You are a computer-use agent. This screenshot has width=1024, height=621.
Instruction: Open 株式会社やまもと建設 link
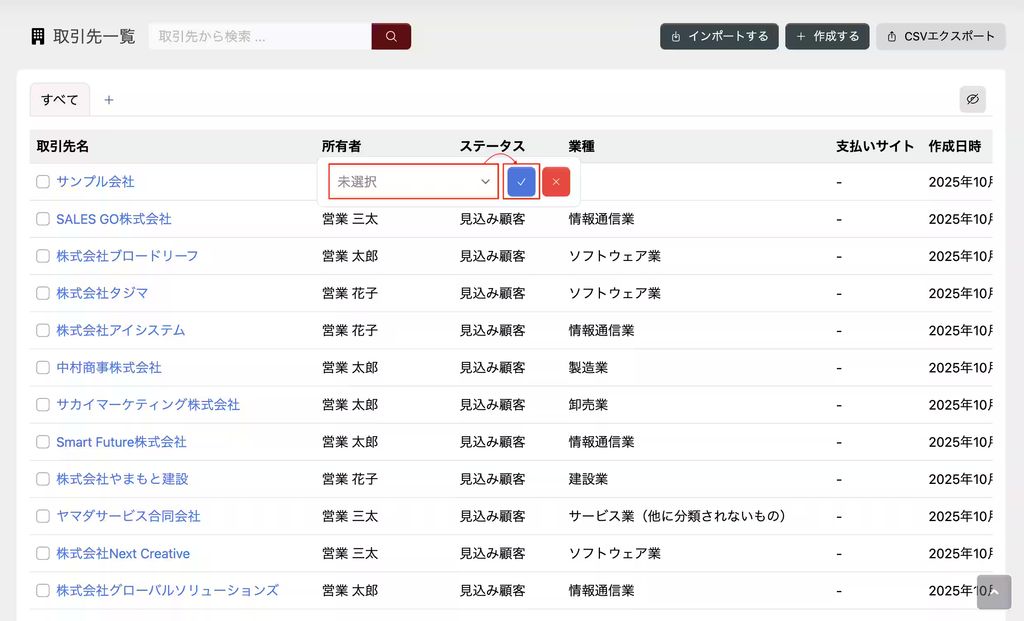(122, 479)
